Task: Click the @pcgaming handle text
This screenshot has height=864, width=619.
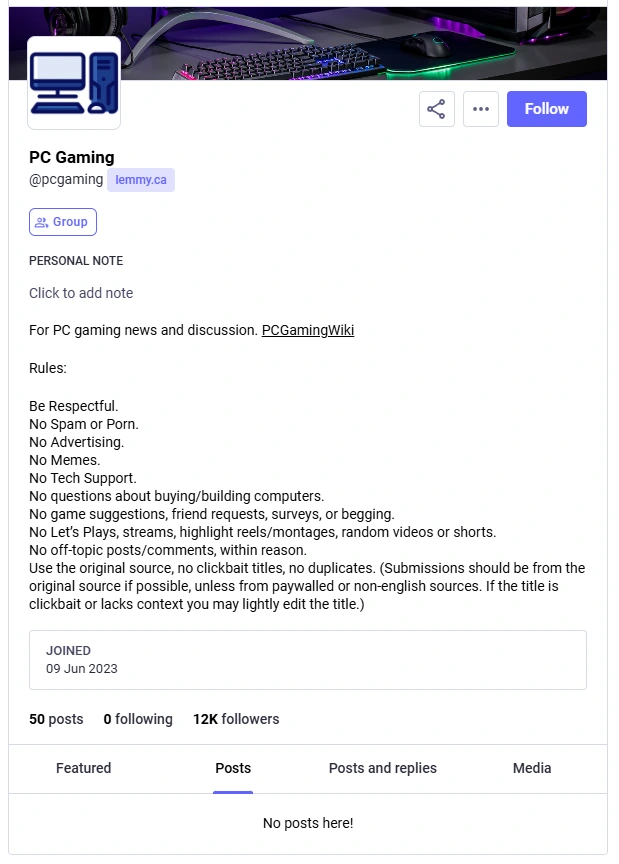Action: tap(66, 179)
